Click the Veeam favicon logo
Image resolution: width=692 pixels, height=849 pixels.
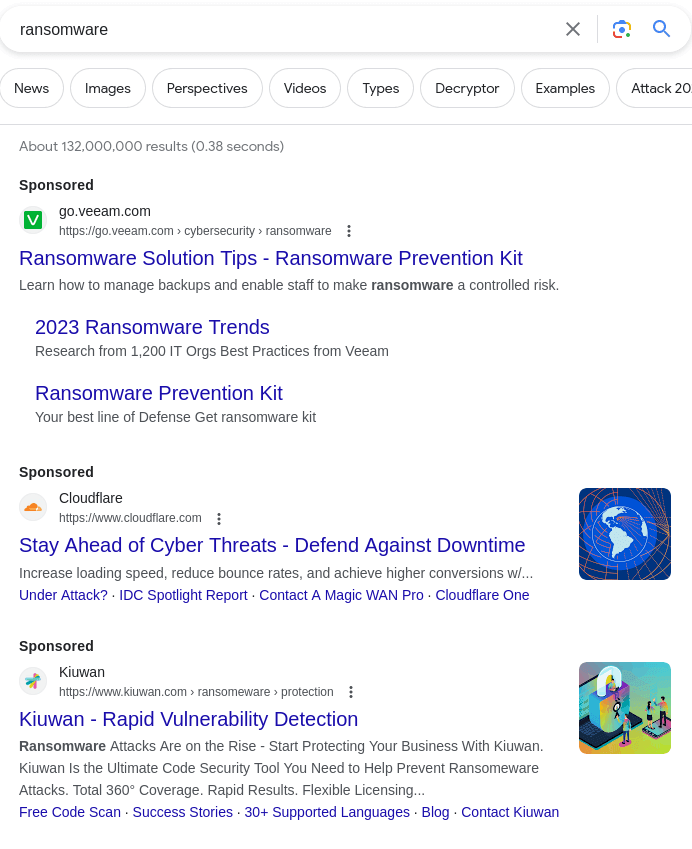[33, 220]
